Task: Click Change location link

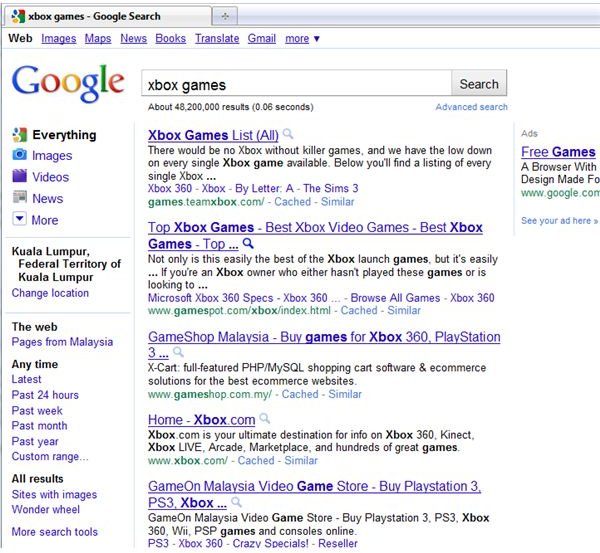Action: 50,293
